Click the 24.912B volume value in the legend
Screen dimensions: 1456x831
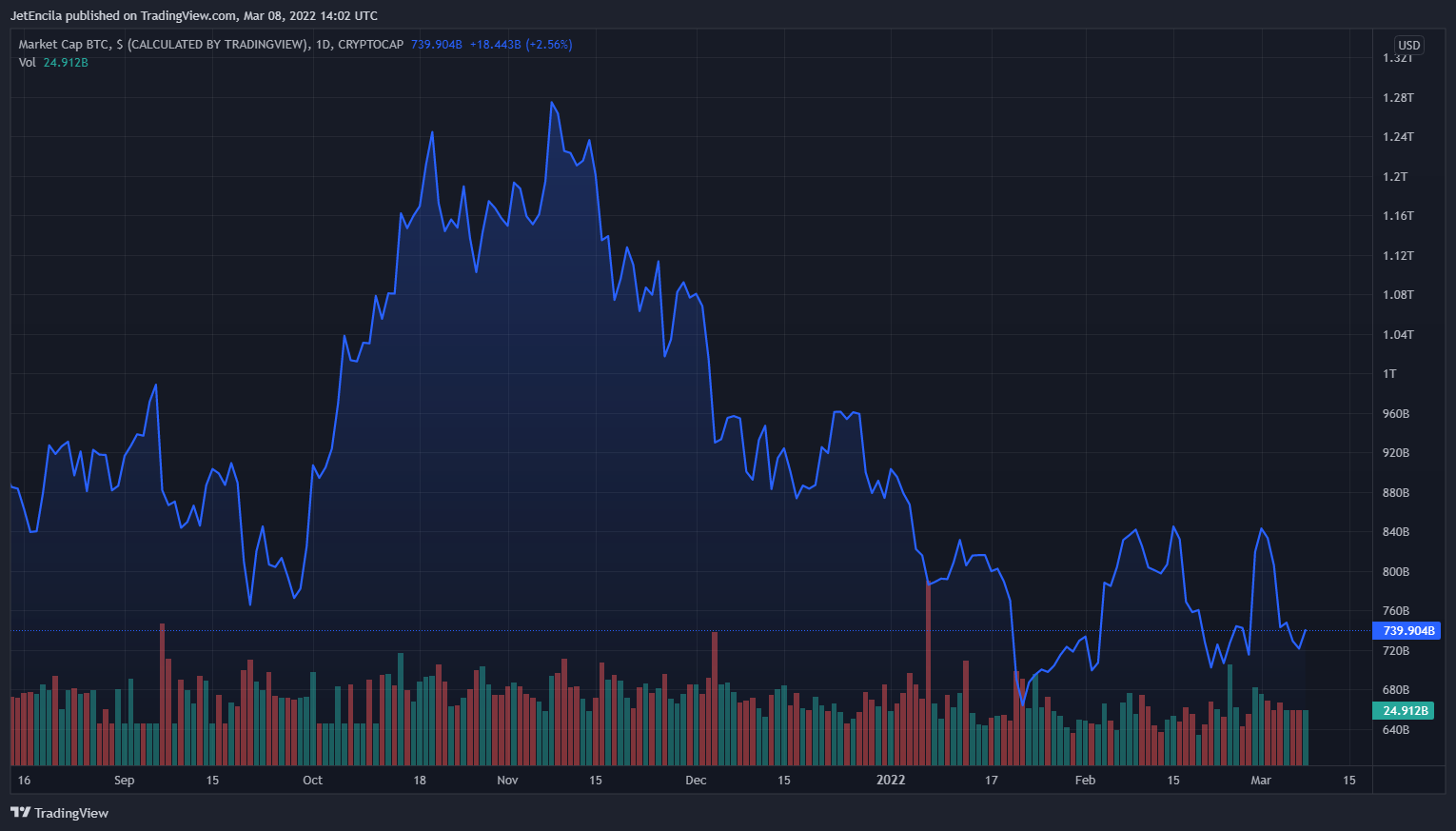pos(66,62)
